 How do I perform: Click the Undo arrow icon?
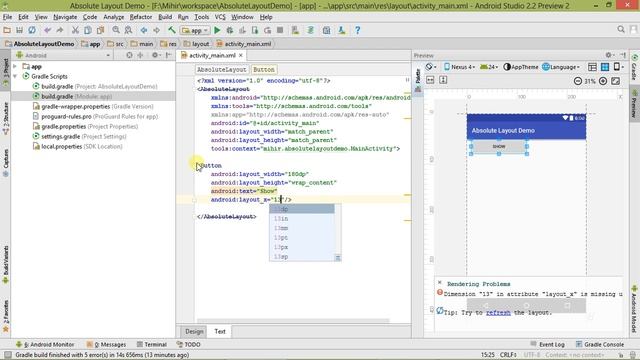pyautogui.click(x=48, y=30)
